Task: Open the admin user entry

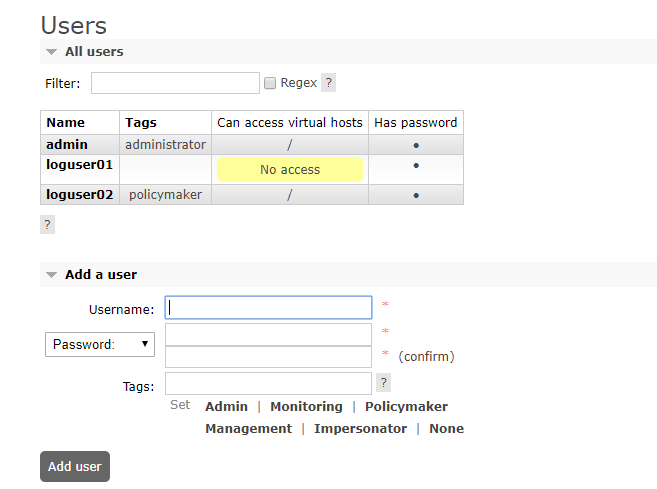Action: 67,145
